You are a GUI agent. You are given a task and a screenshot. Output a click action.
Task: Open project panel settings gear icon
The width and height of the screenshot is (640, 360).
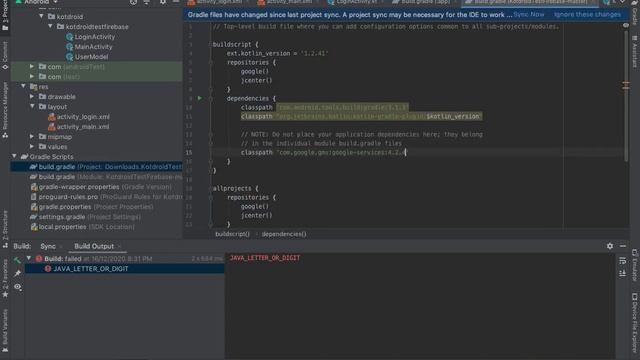(x=162, y=2)
